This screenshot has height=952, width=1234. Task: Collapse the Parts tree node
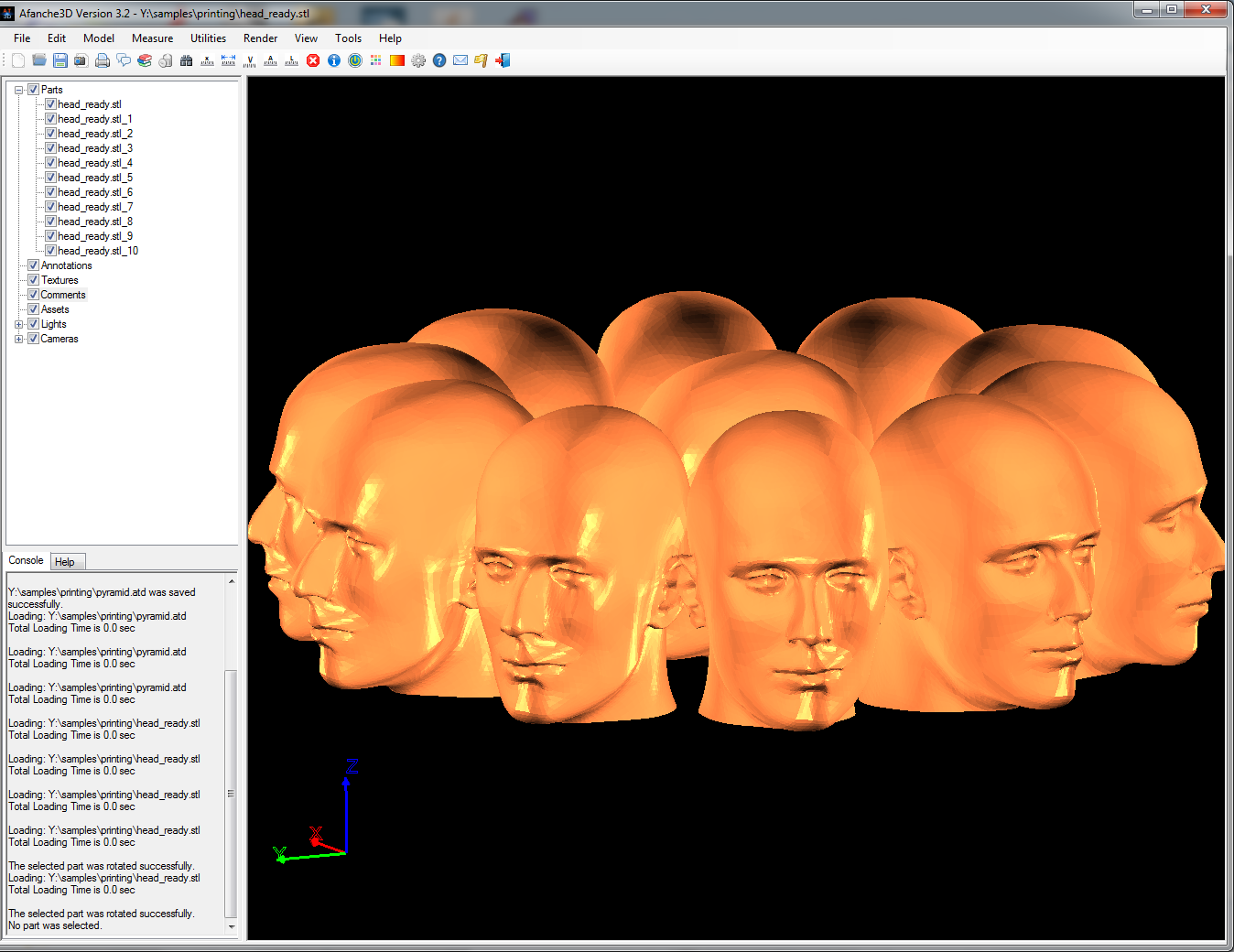click(x=19, y=90)
